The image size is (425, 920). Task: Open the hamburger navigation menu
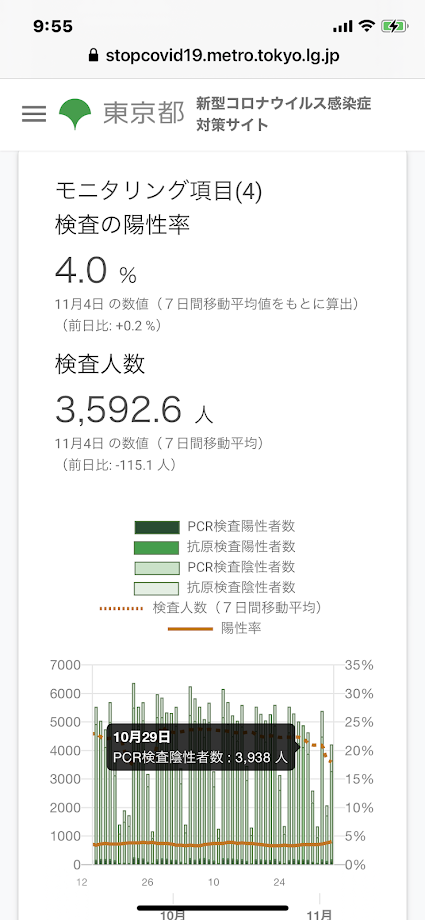pyautogui.click(x=33, y=114)
